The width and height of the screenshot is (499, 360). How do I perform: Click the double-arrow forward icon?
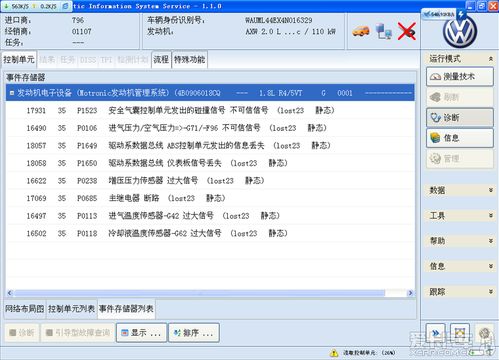pos(435,333)
